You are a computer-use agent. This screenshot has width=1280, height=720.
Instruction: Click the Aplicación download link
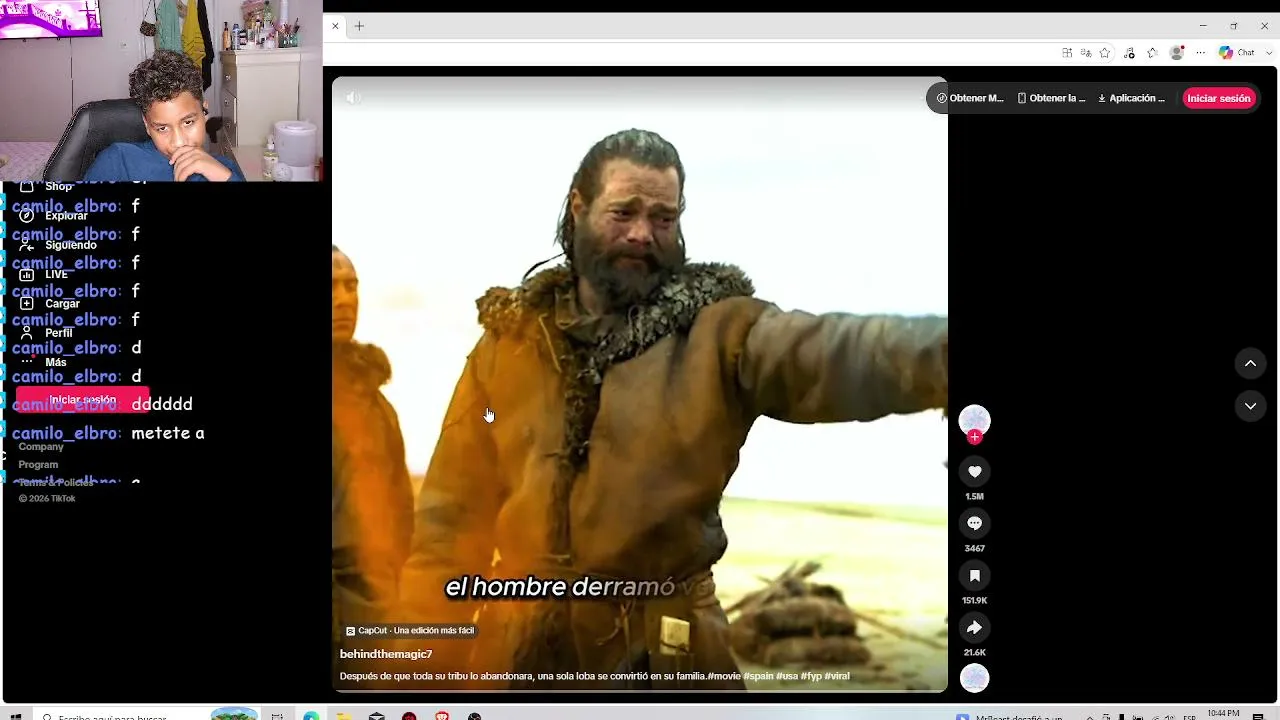[x=1131, y=98]
